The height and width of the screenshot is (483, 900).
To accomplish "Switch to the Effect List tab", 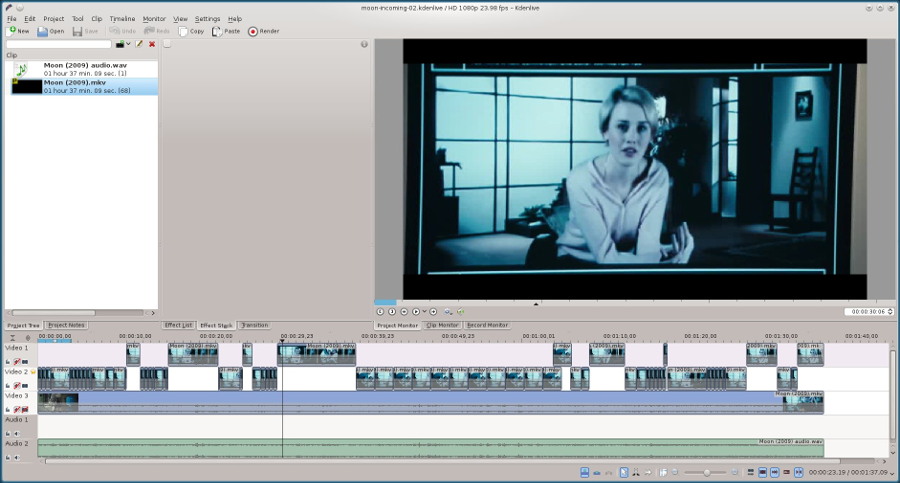I will coord(179,325).
